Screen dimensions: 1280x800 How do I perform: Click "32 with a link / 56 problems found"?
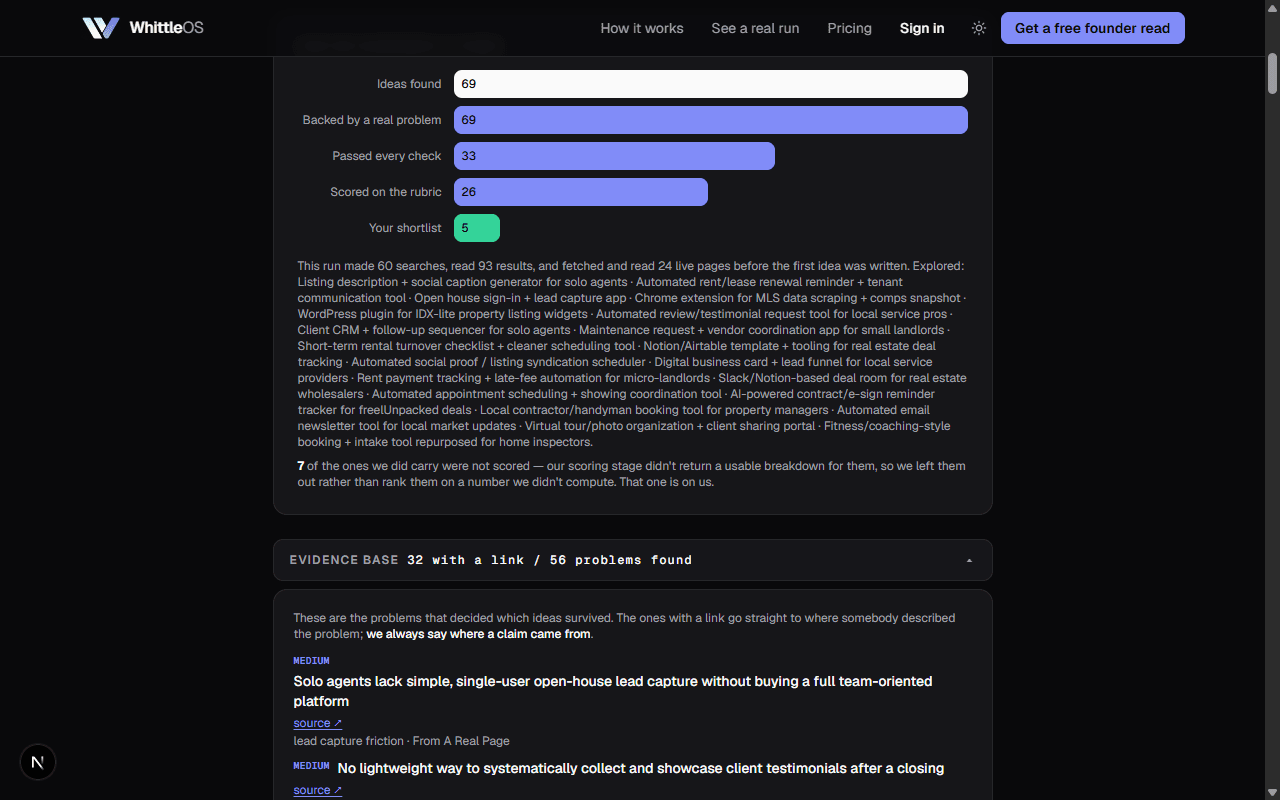[x=549, y=560]
